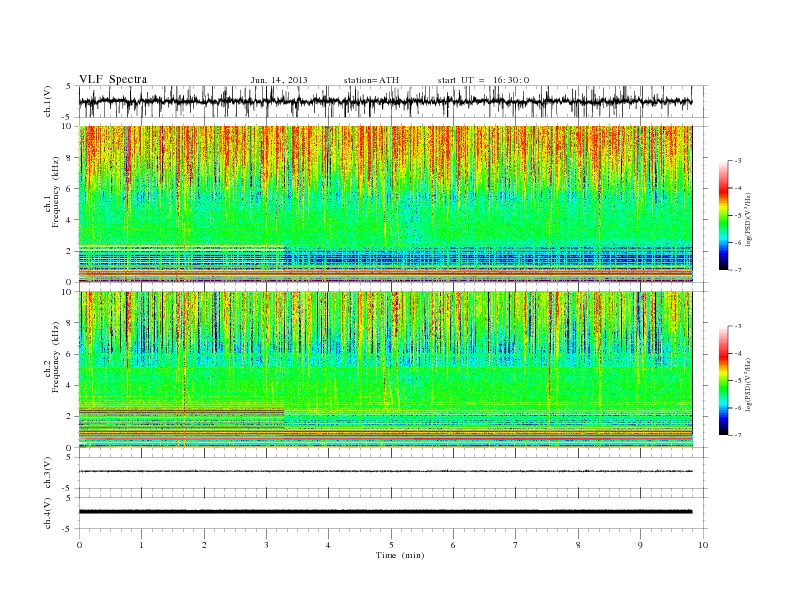Click time axis tick label "6"
The image size is (792, 612).
click(x=454, y=545)
